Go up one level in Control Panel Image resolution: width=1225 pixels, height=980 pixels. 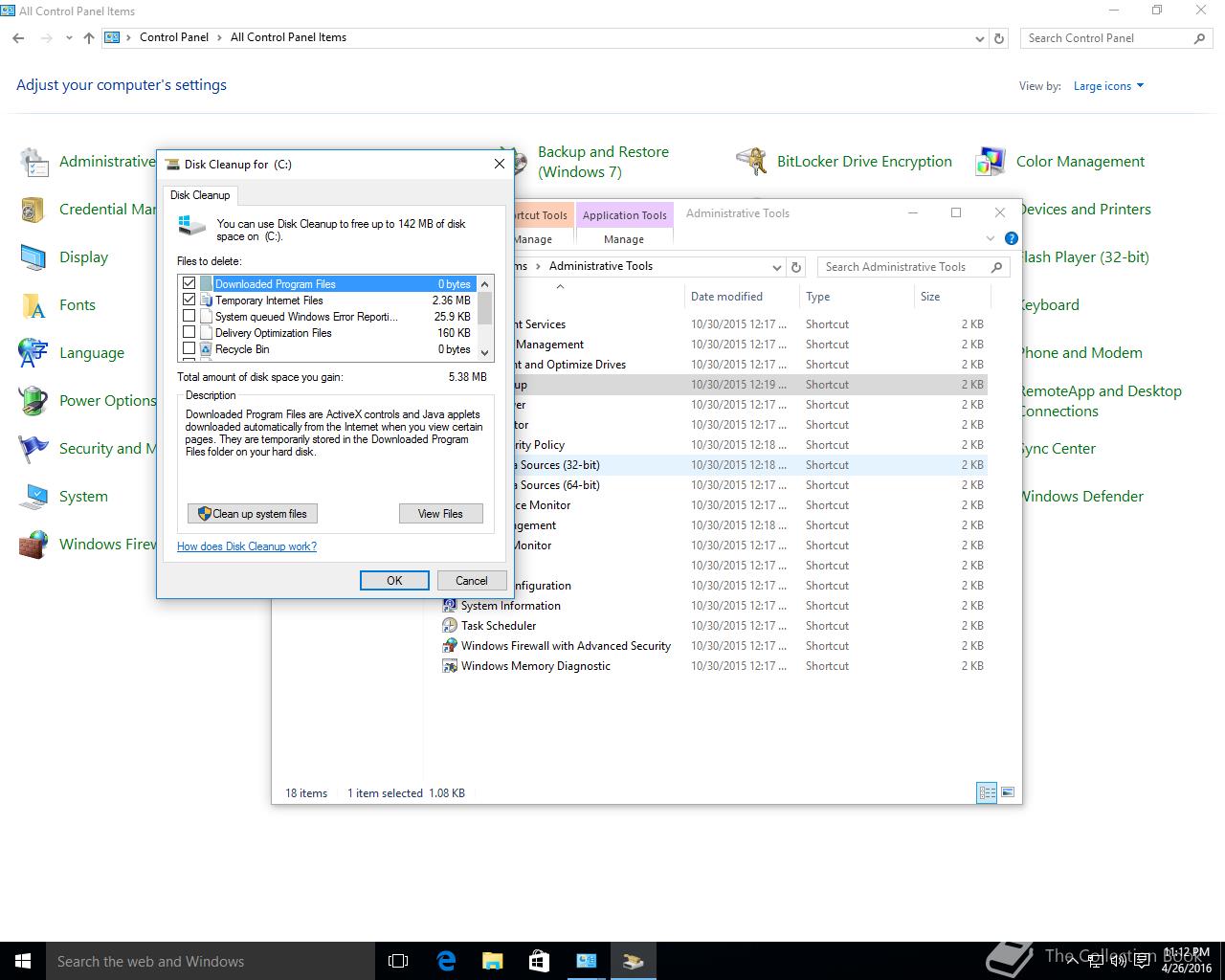pos(89,38)
